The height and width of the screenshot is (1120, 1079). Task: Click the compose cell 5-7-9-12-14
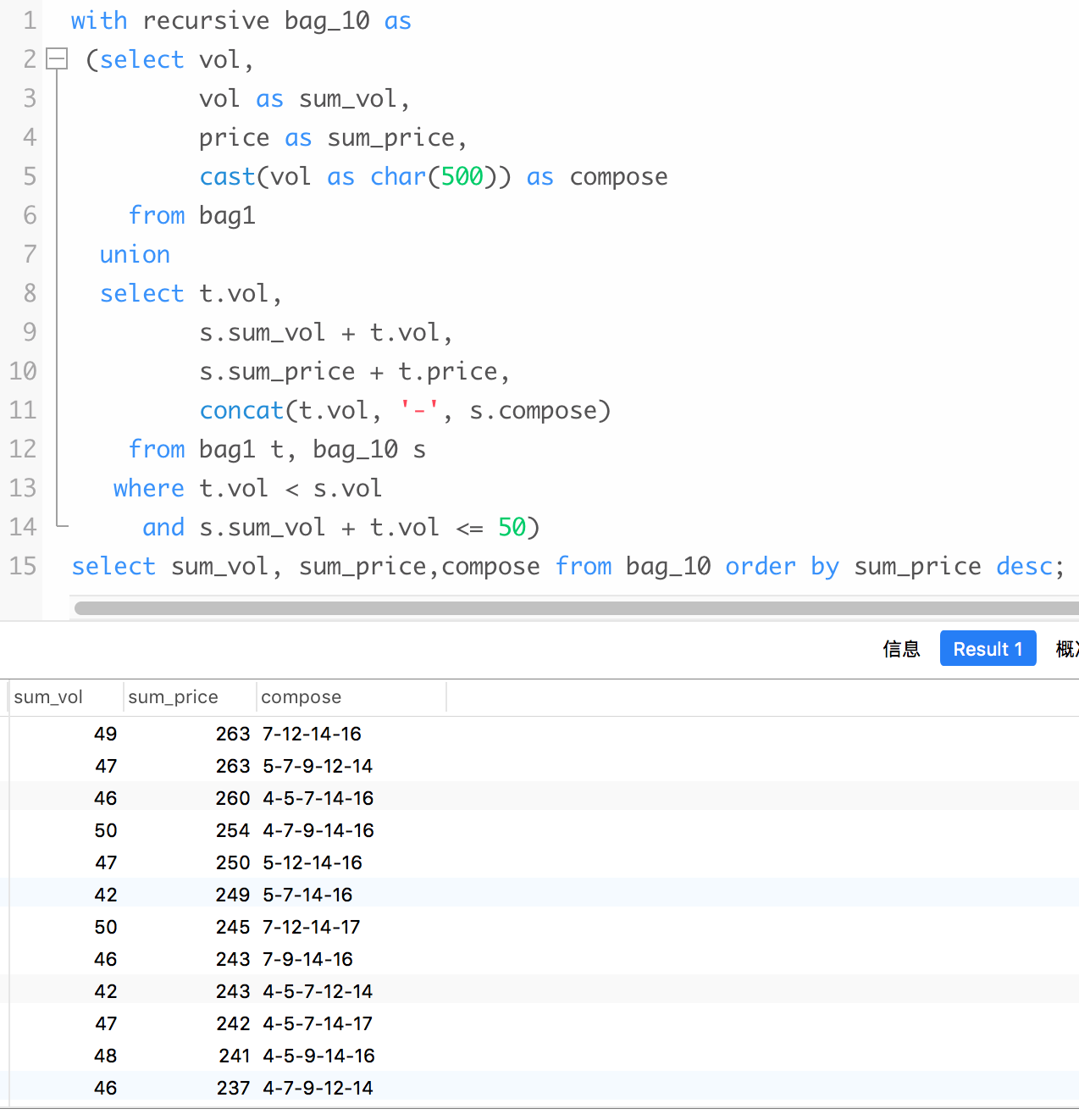coord(318,766)
